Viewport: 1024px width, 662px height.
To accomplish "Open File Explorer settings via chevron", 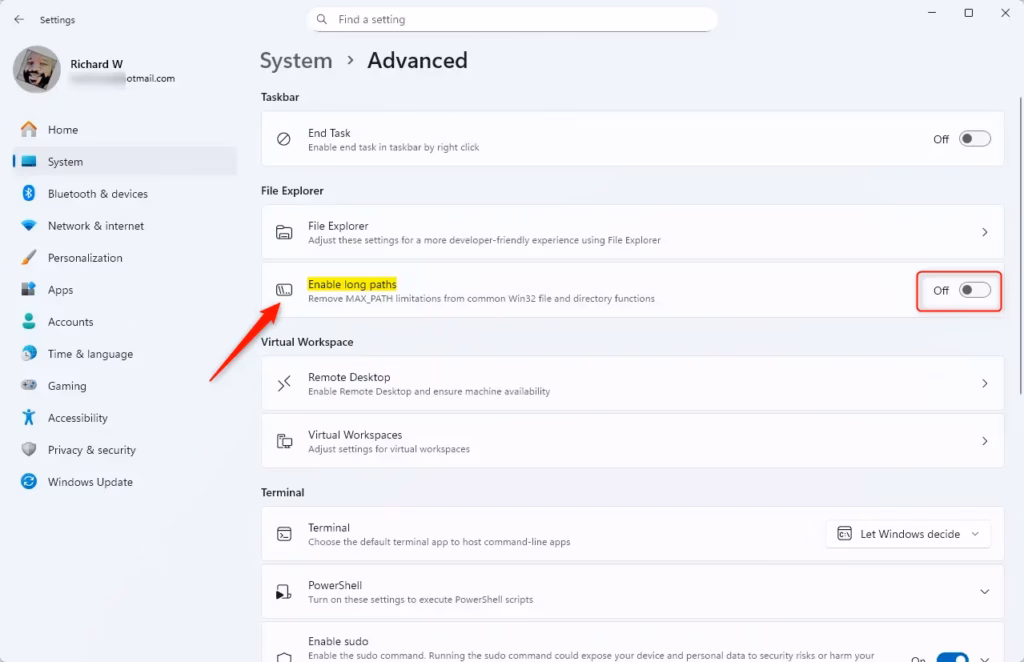I will point(984,232).
